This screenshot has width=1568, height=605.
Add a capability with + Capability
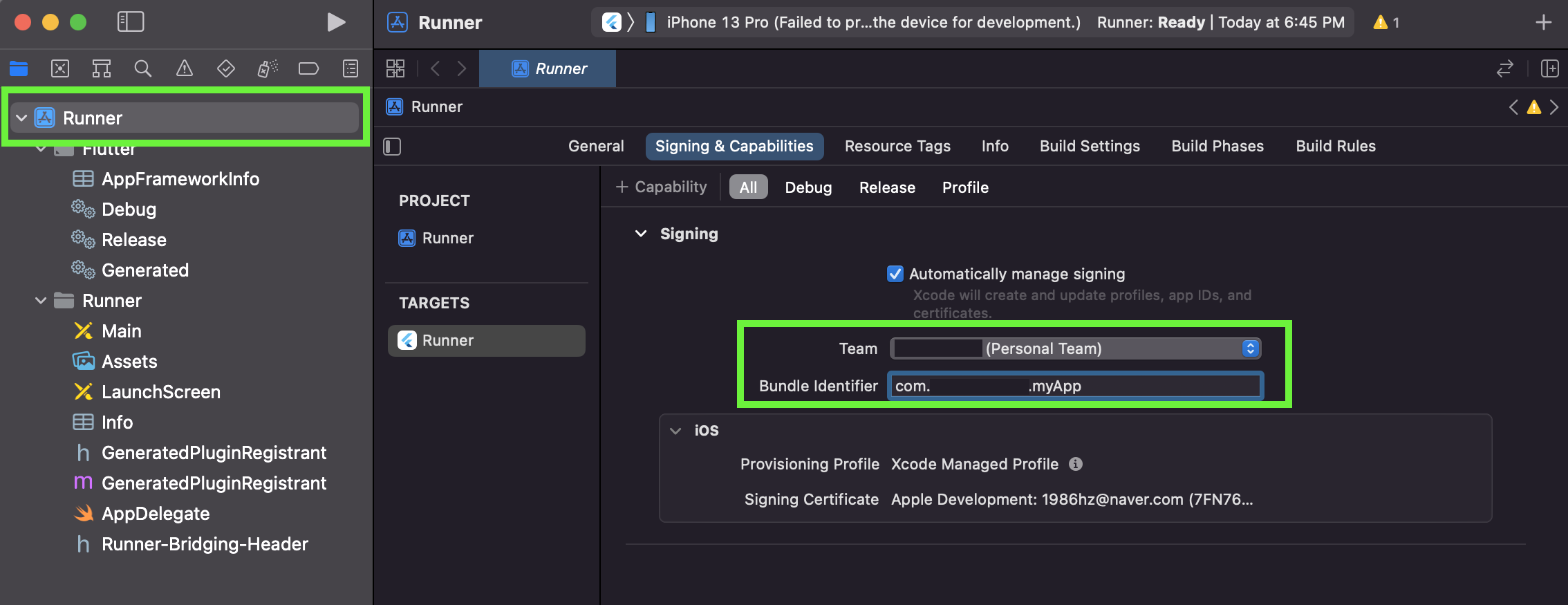(x=661, y=187)
